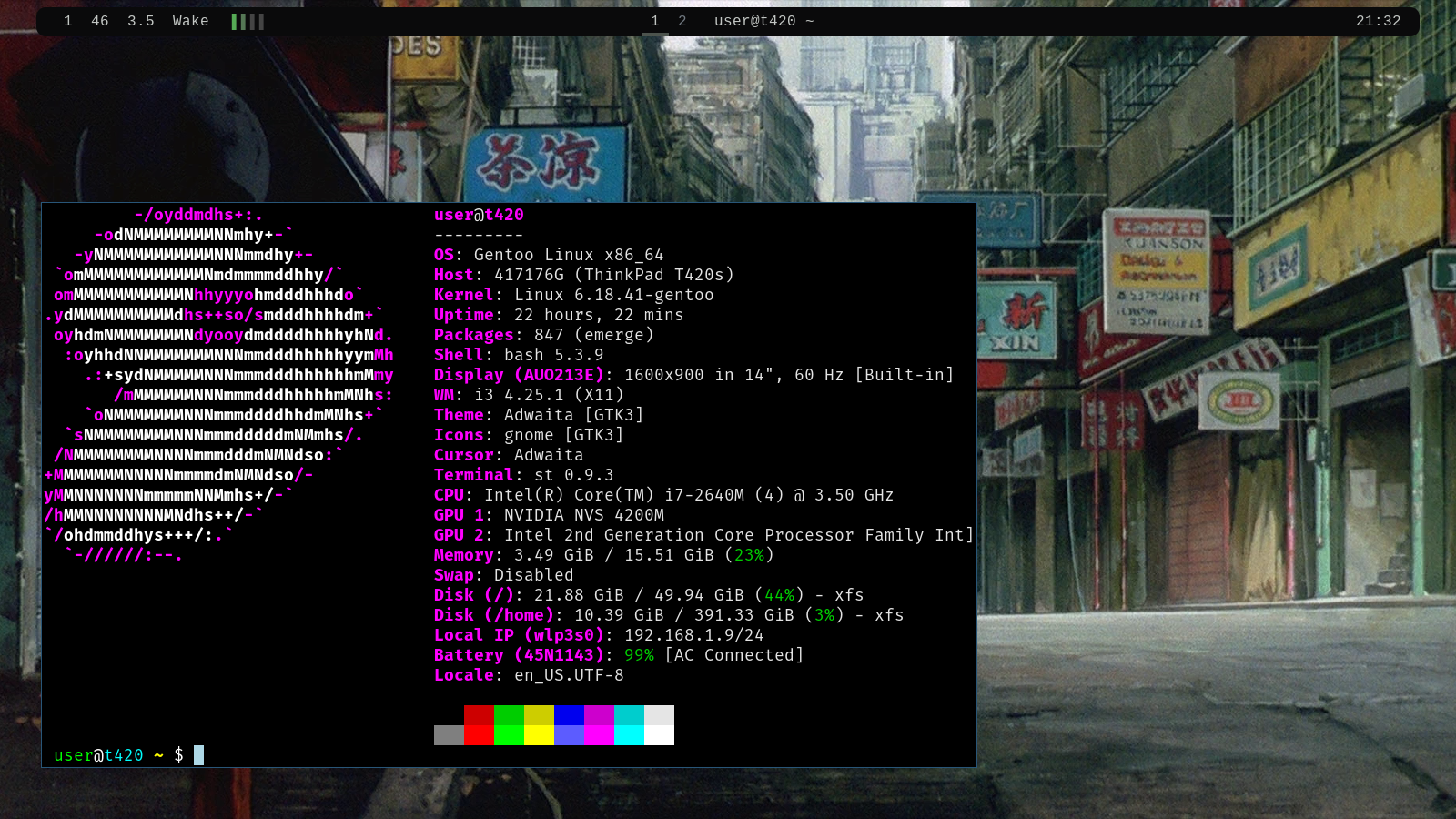
Task: Click the "Display (AUO213E)" line
Action: click(694, 375)
